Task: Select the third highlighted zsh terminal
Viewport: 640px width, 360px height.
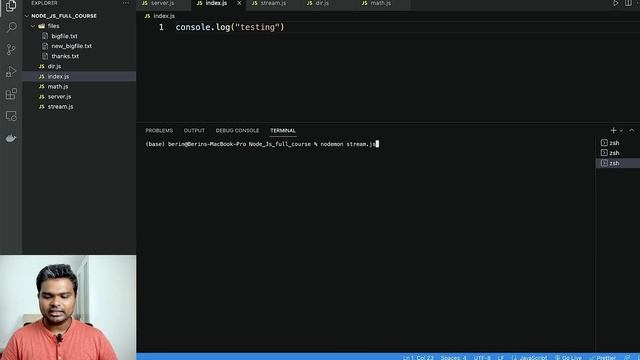Action: point(618,163)
